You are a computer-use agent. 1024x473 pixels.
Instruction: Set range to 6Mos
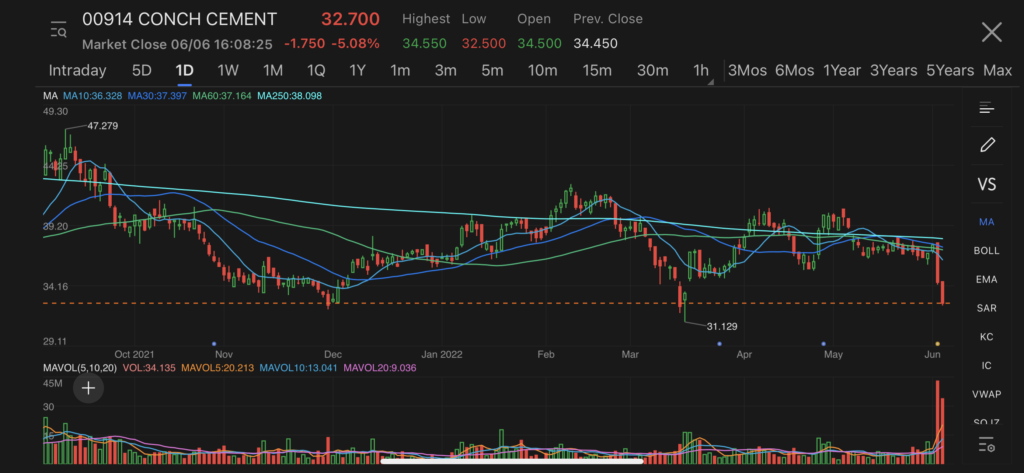(x=794, y=71)
